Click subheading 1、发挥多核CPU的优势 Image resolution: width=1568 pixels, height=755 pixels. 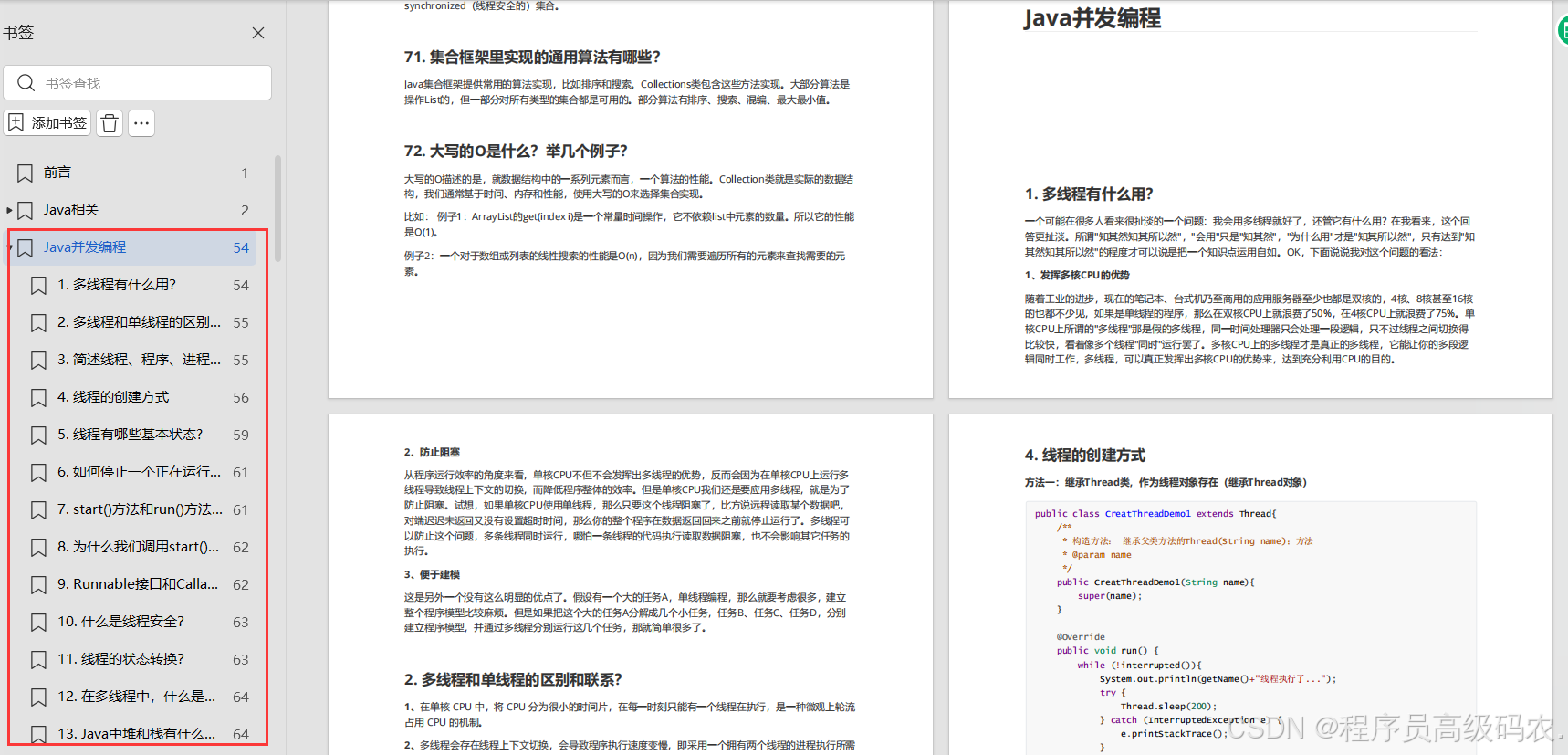click(x=1077, y=275)
